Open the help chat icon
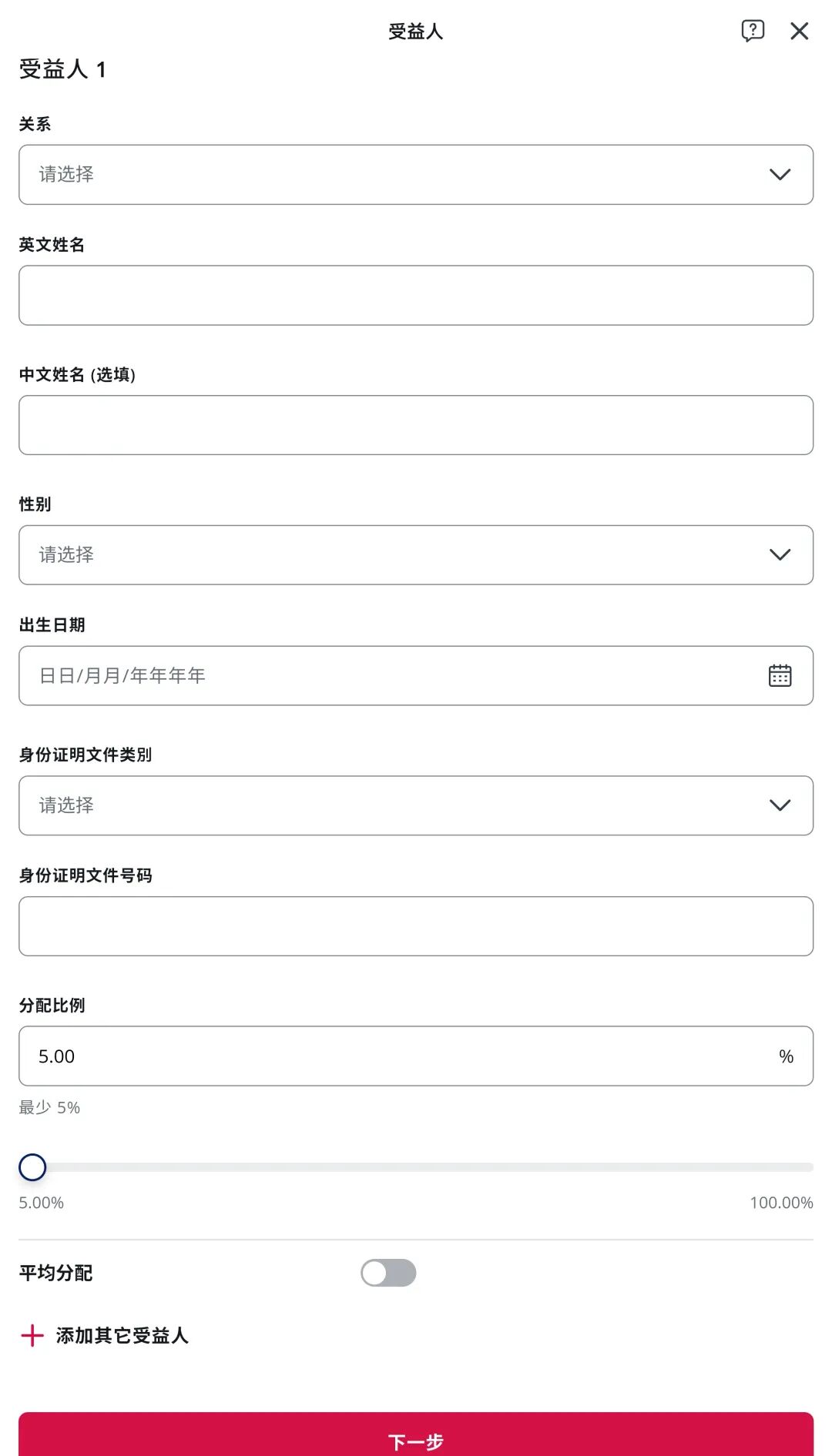The height and width of the screenshot is (1456, 832). (x=753, y=31)
